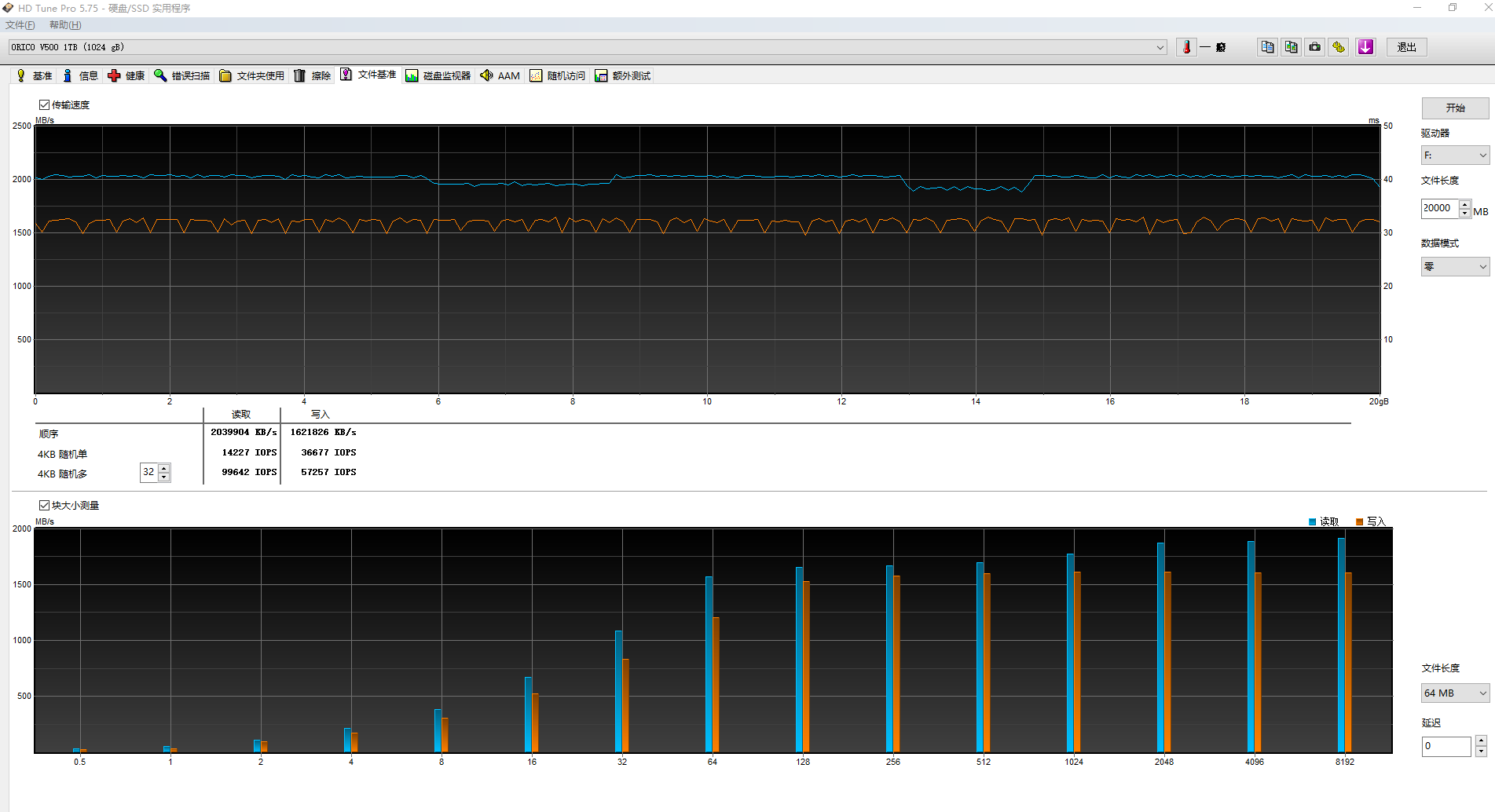Increase the 4KB 随机多 queue depth
The width and height of the screenshot is (1495, 812).
164,468
